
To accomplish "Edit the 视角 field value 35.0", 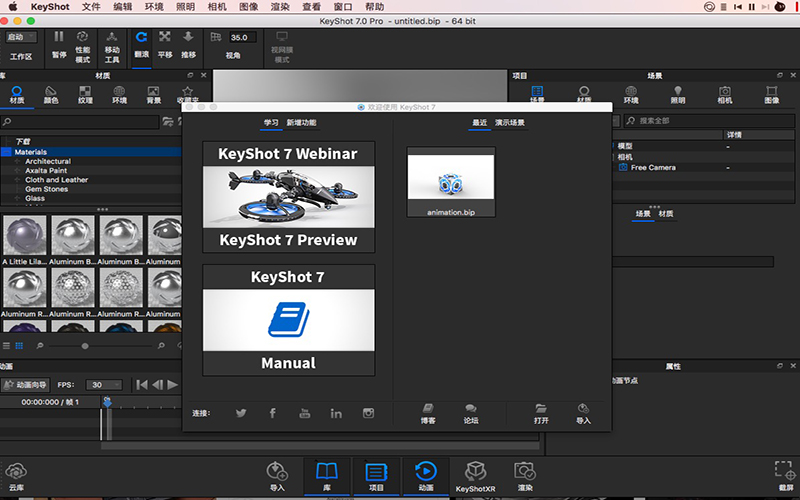I will (242, 37).
